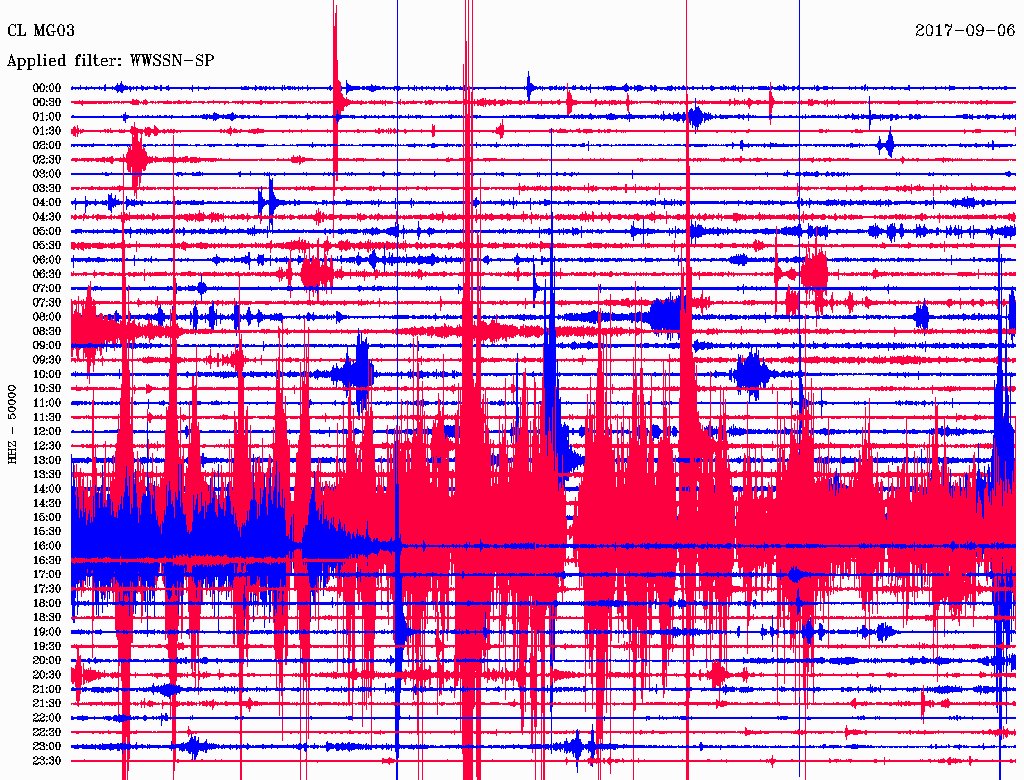
Task: Select the 23:00 time label
Action: click(47, 747)
